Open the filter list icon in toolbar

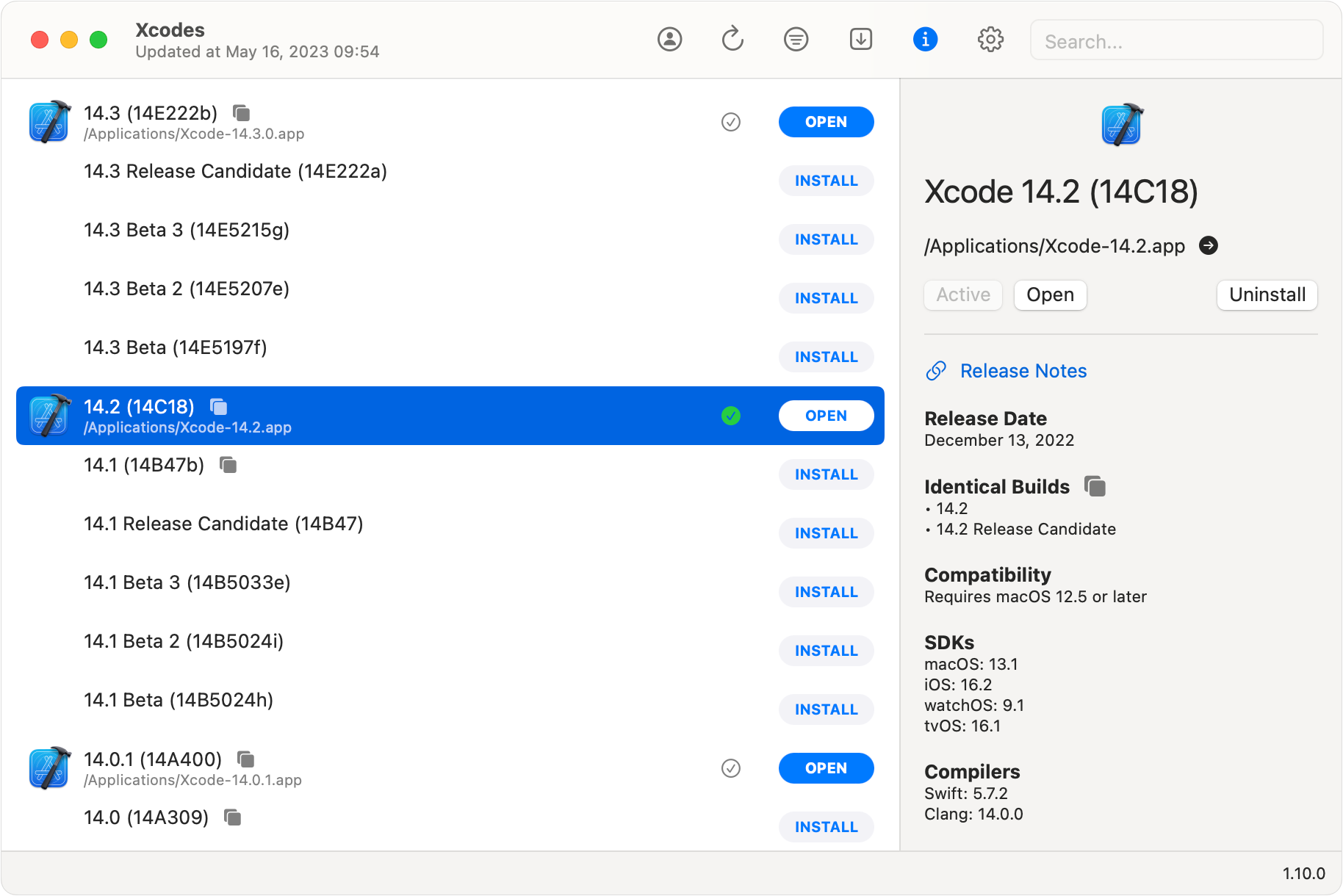796,39
